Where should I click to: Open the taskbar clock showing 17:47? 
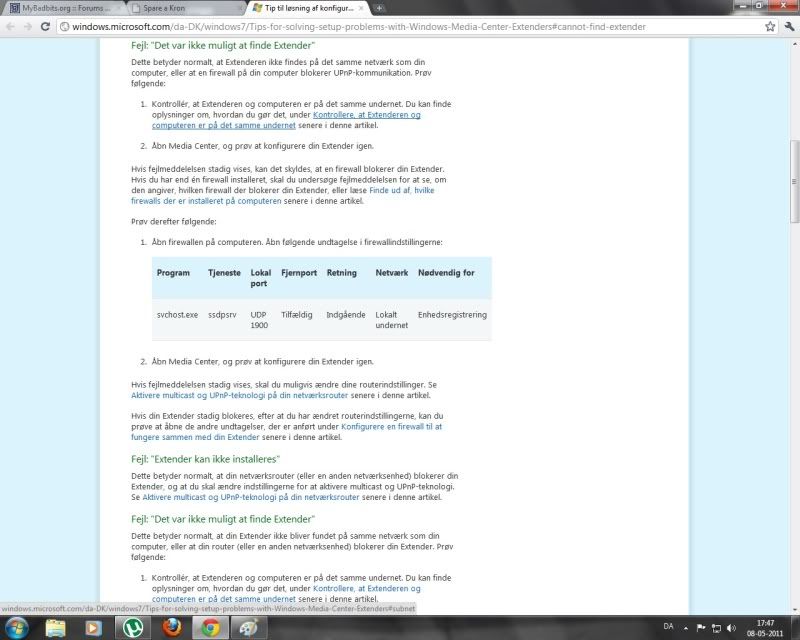click(765, 628)
